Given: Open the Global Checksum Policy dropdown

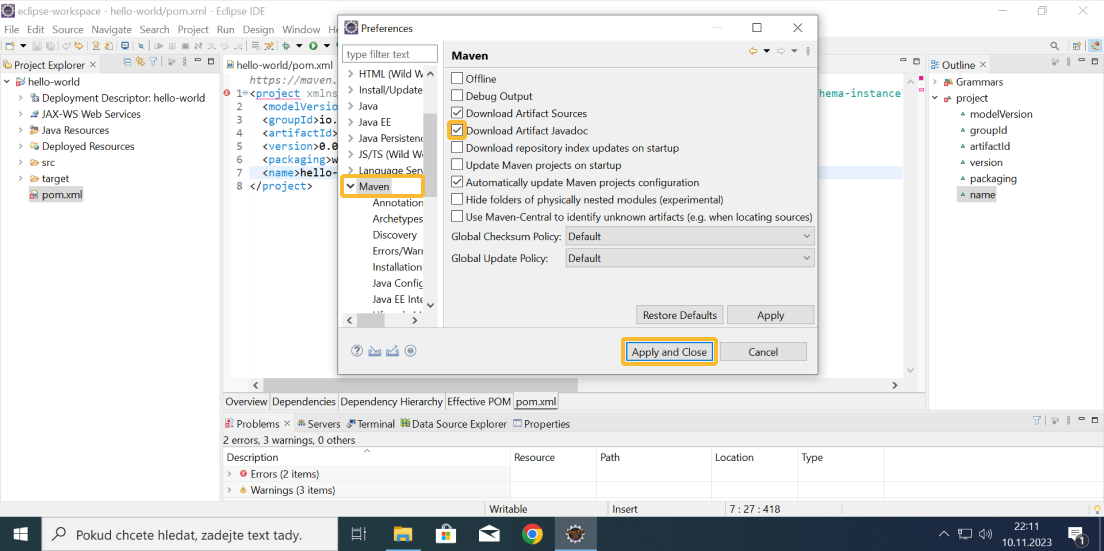Looking at the screenshot, I should 690,236.
